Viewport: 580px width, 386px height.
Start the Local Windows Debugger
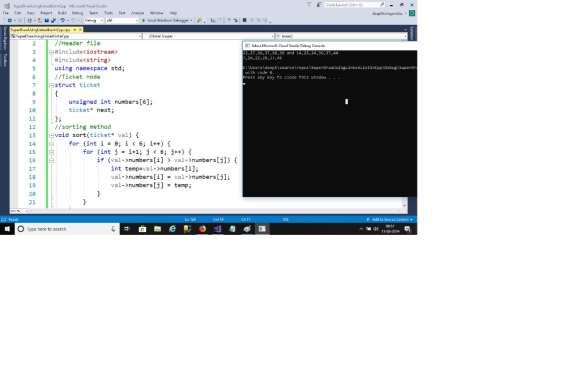167,20
